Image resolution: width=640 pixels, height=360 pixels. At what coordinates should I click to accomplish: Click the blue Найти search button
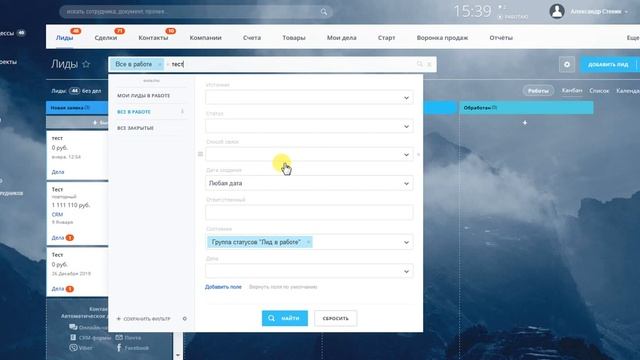pos(285,318)
